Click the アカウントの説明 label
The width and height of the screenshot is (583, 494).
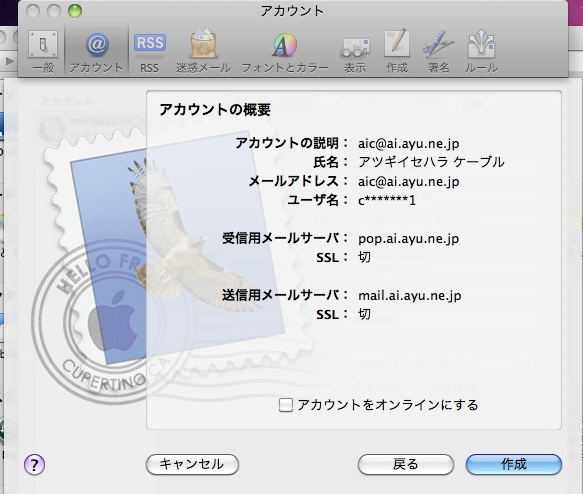[292, 143]
